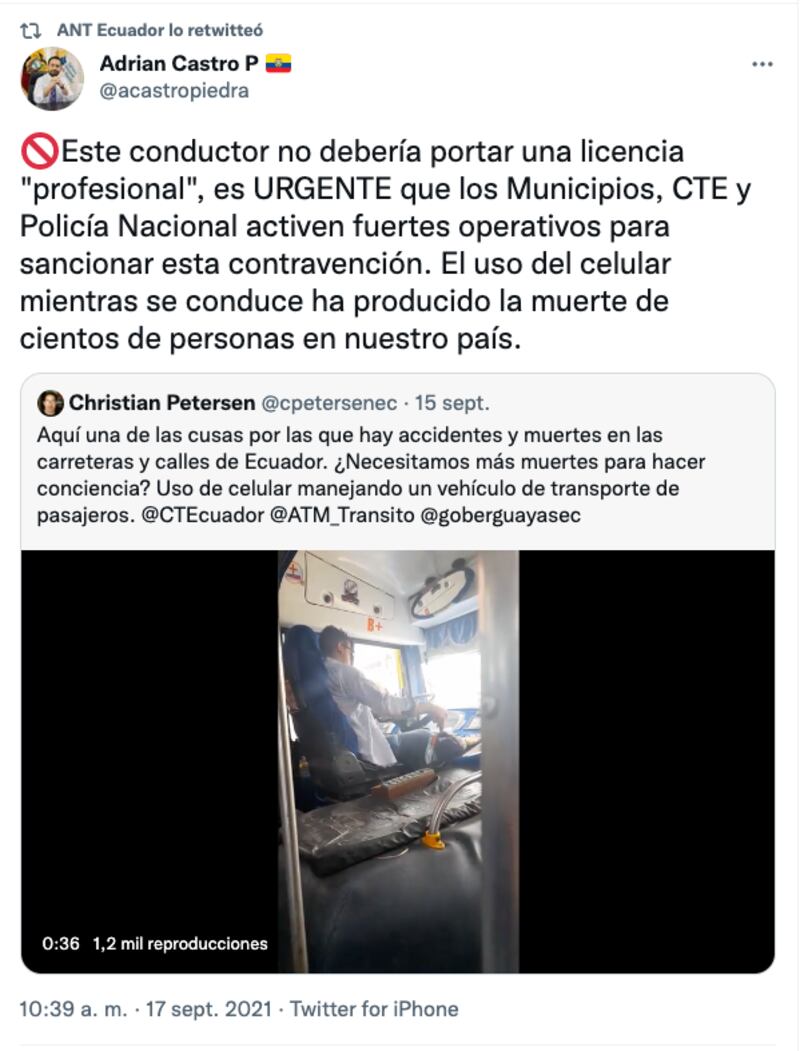Open the ANT Ecuador lo retwitteó link
Viewport: 800px width, 1051px height.
pos(159,30)
